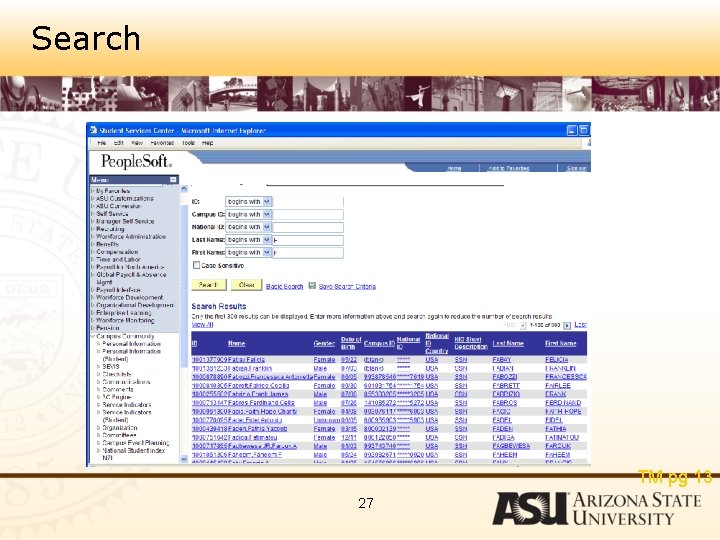Minimize the PeopleSoft Menu panel

[x=173, y=180]
